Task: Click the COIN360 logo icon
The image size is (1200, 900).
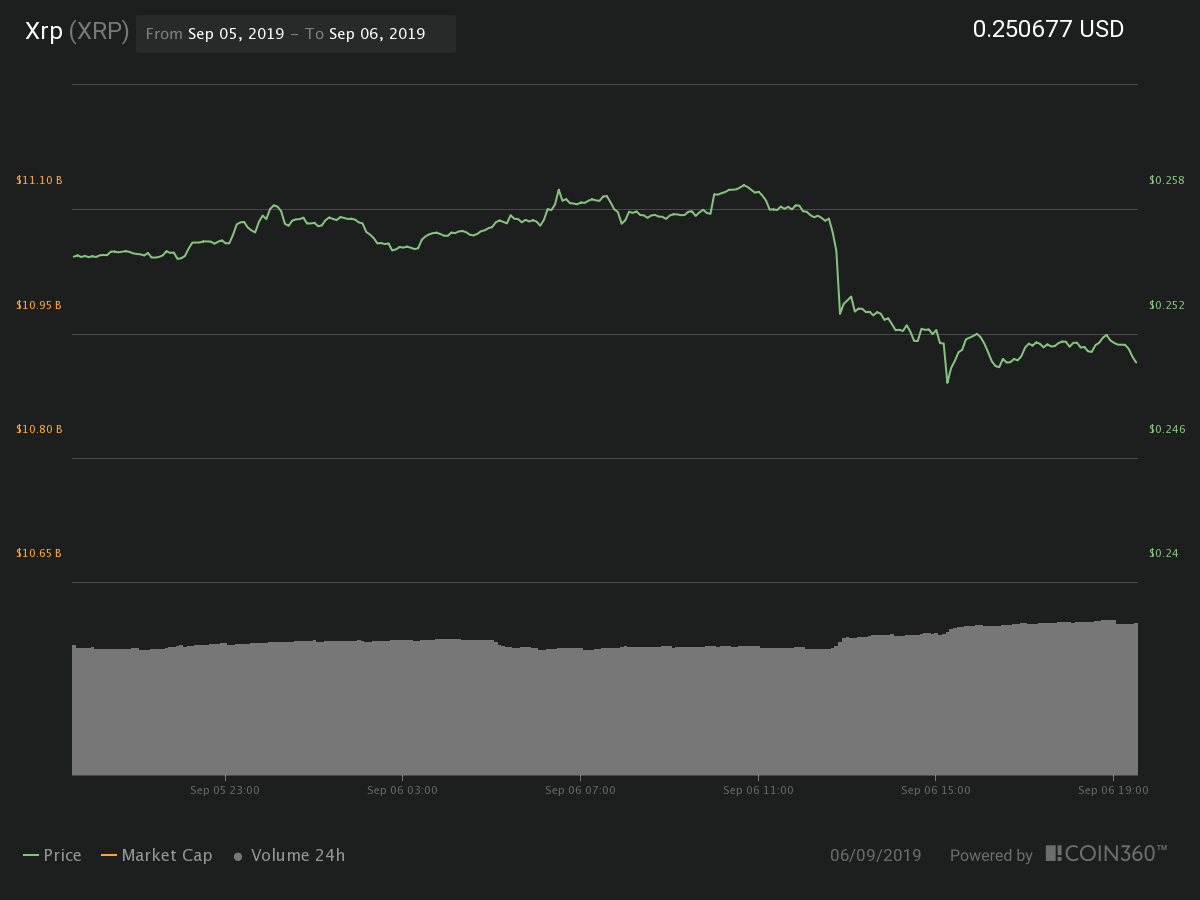Action: click(1053, 853)
